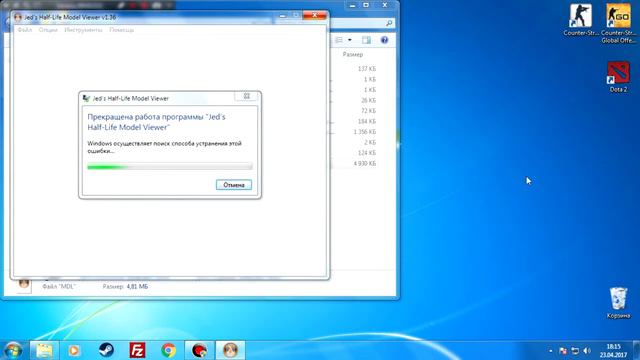Close the crash error dialog
Screen dimensions: 640x360
pyautogui.click(x=247, y=96)
